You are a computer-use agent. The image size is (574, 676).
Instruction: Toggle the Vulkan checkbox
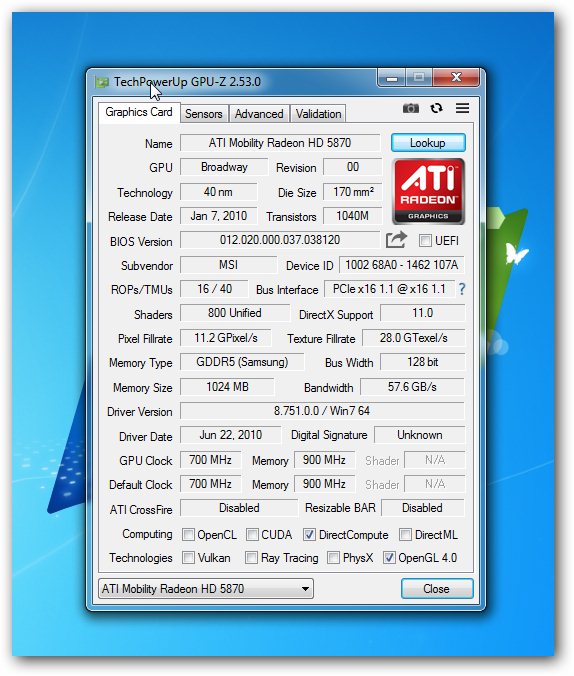(188, 557)
